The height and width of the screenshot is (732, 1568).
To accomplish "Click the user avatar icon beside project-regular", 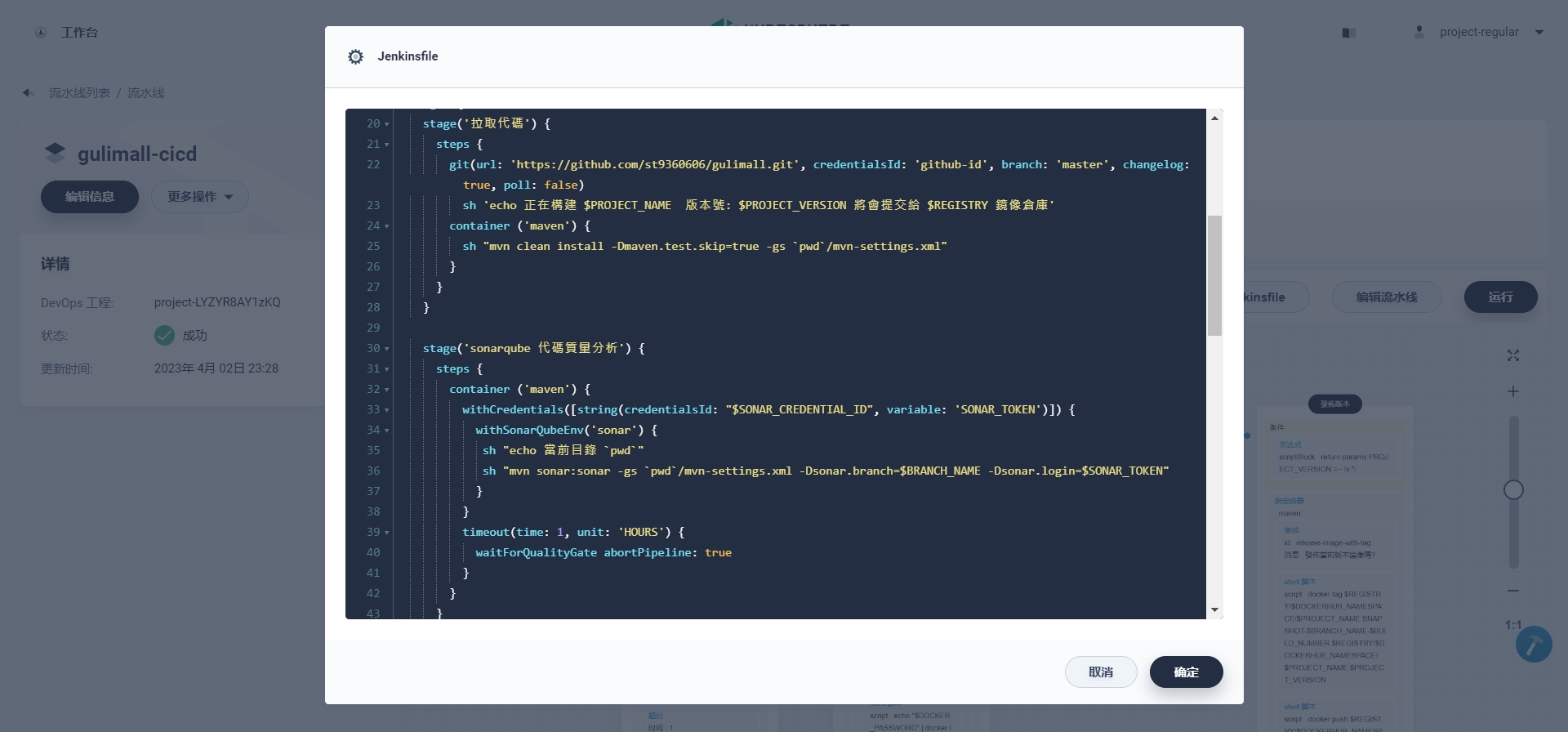I will (1419, 32).
